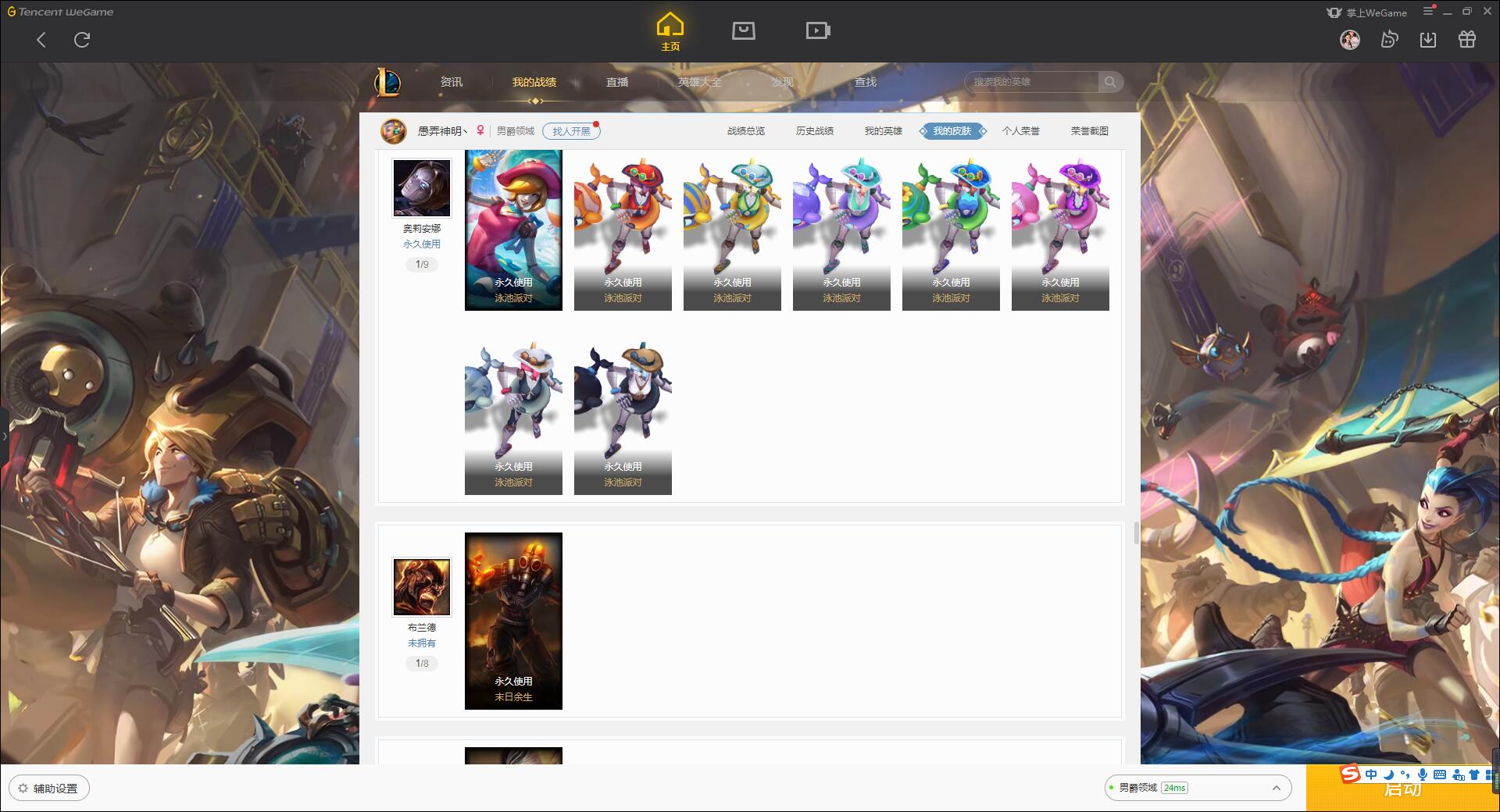Click the magnifier search button
1500x812 pixels.
1110,82
